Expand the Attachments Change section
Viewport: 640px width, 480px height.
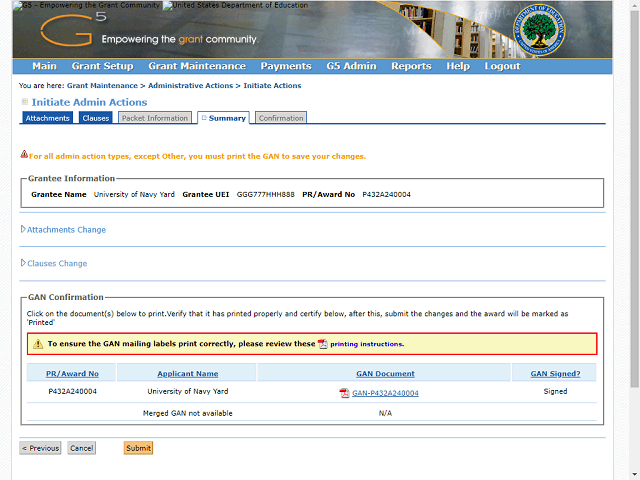tap(63, 230)
